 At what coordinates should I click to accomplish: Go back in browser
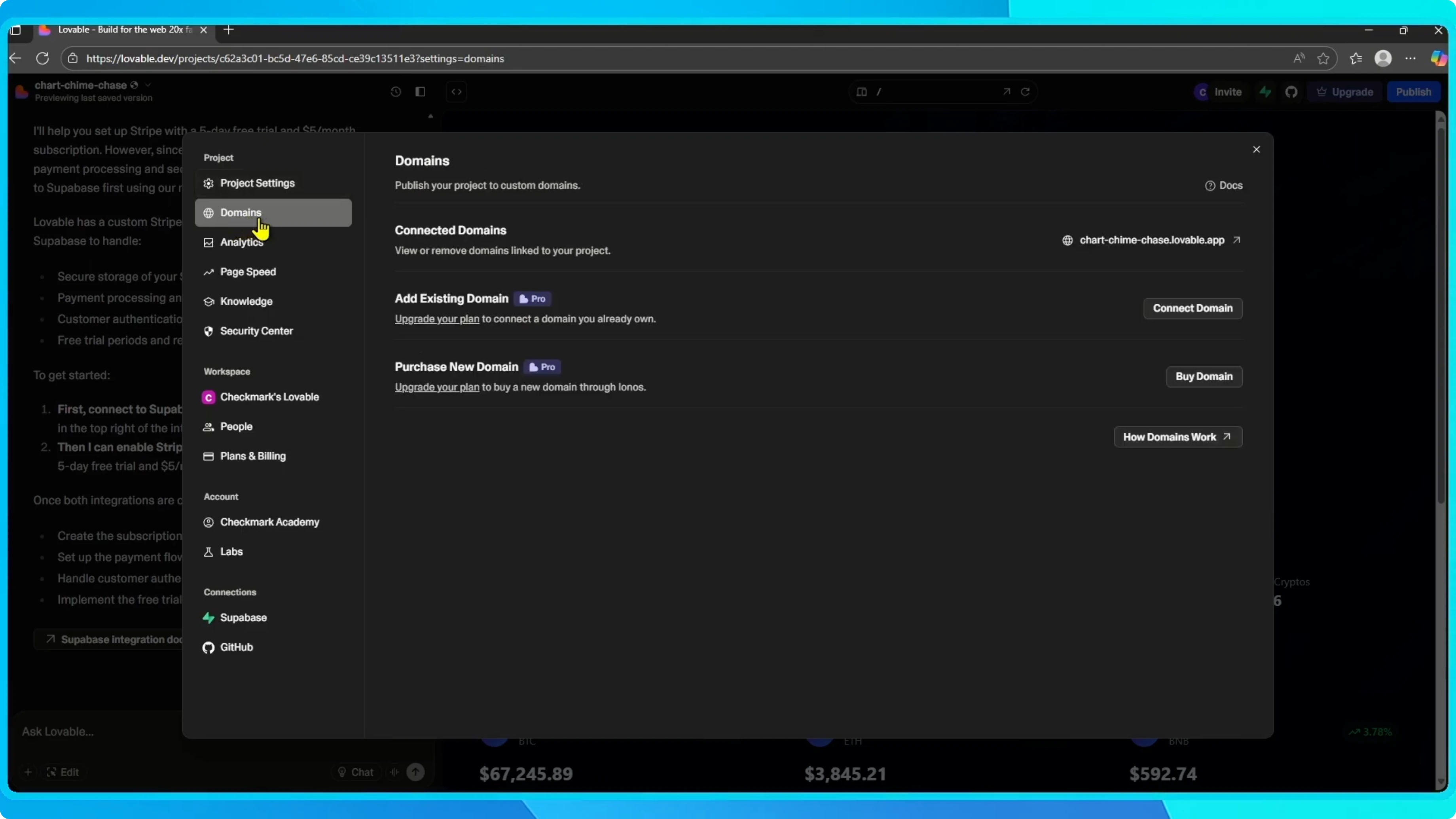[15, 58]
